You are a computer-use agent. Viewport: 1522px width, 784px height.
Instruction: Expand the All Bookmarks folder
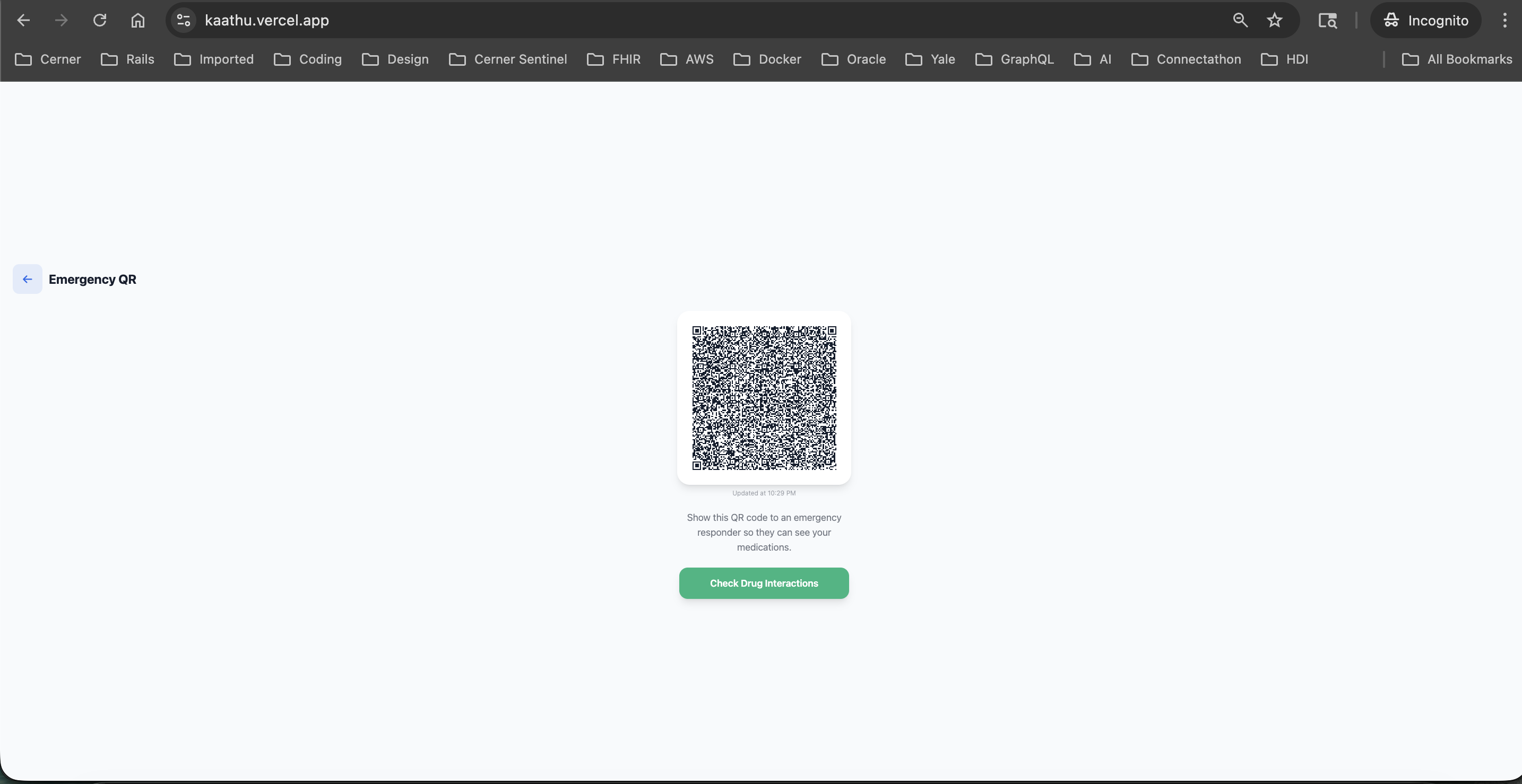1457,59
